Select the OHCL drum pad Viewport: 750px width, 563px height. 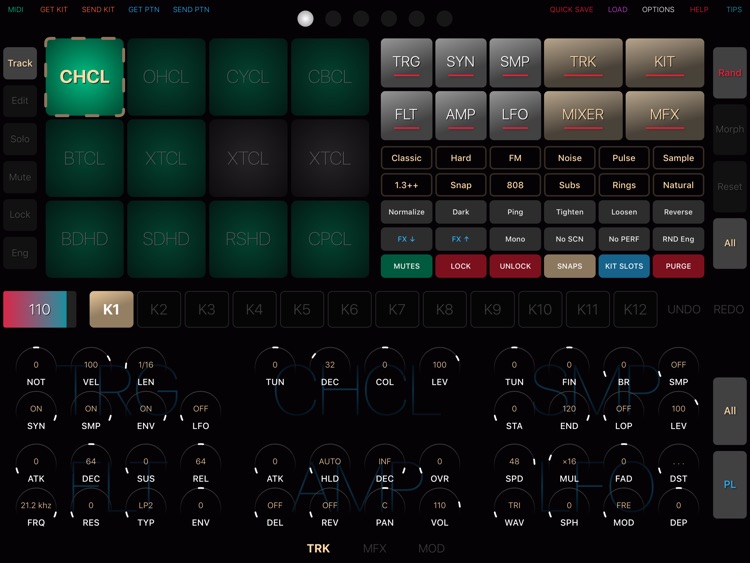coord(166,77)
